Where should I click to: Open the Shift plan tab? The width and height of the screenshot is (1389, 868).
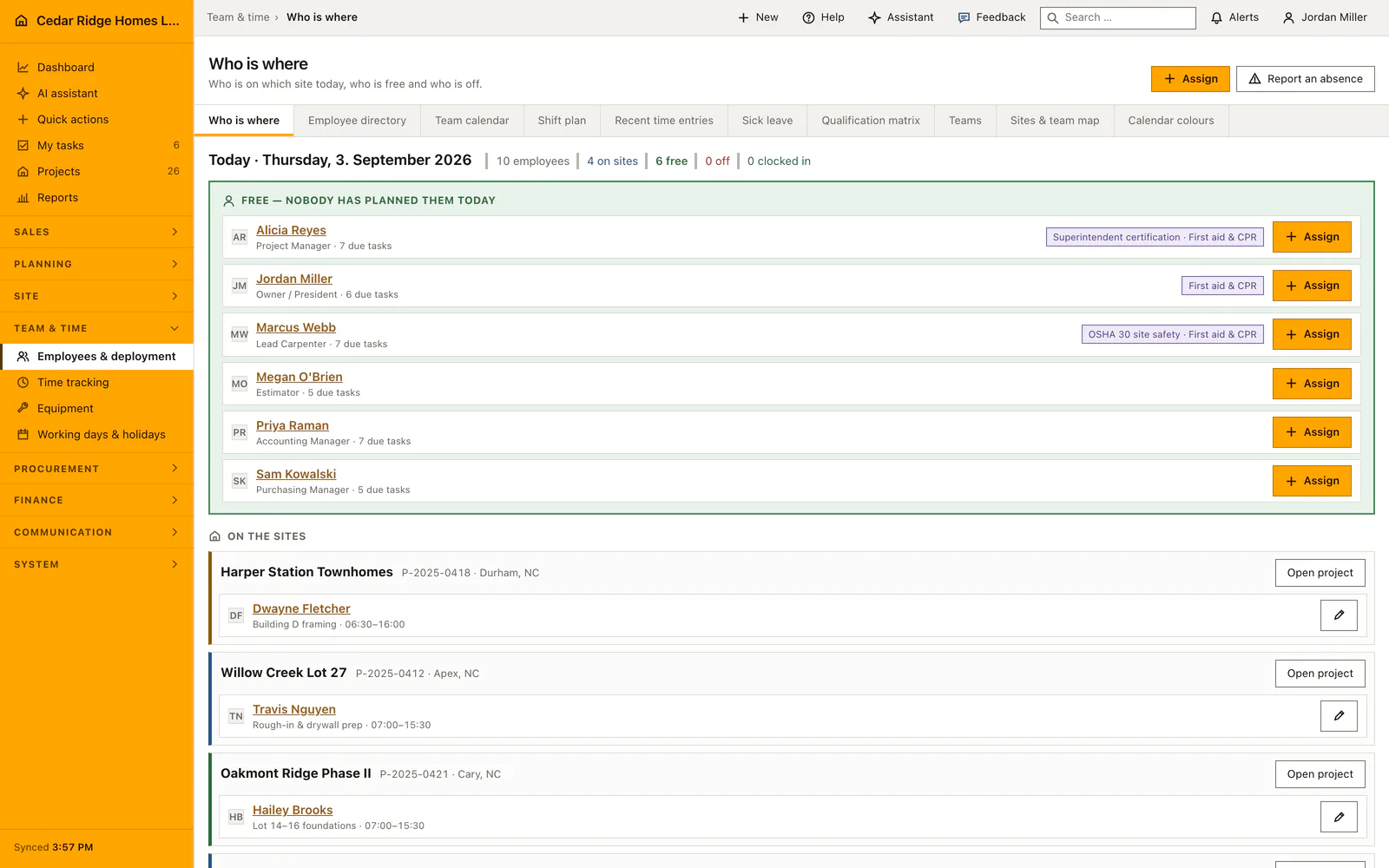coord(562,121)
